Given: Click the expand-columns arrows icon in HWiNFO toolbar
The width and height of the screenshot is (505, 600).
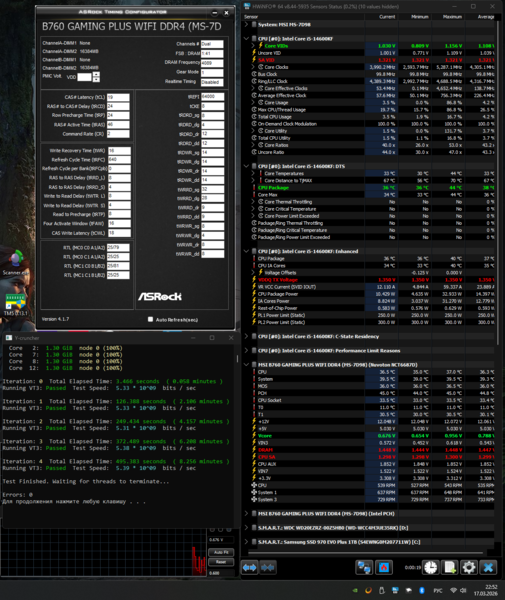Looking at the screenshot, I should point(249,567).
